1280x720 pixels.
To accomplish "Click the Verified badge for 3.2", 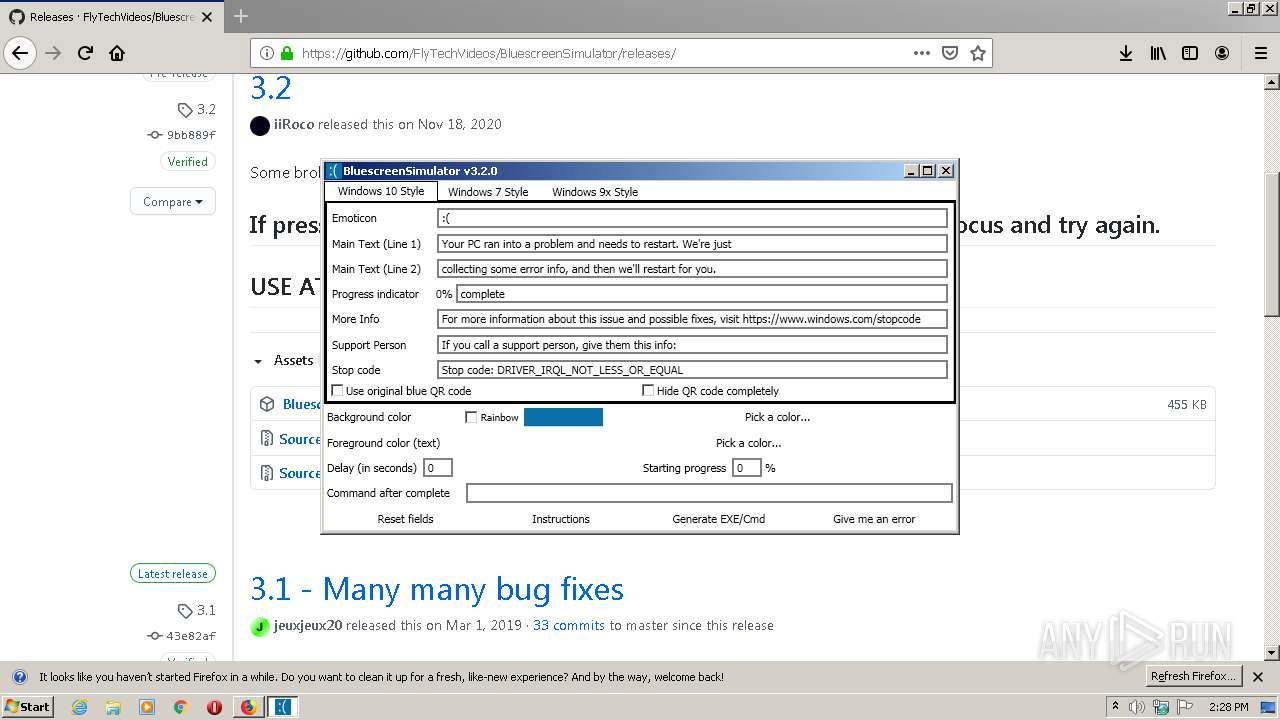I will point(188,162).
